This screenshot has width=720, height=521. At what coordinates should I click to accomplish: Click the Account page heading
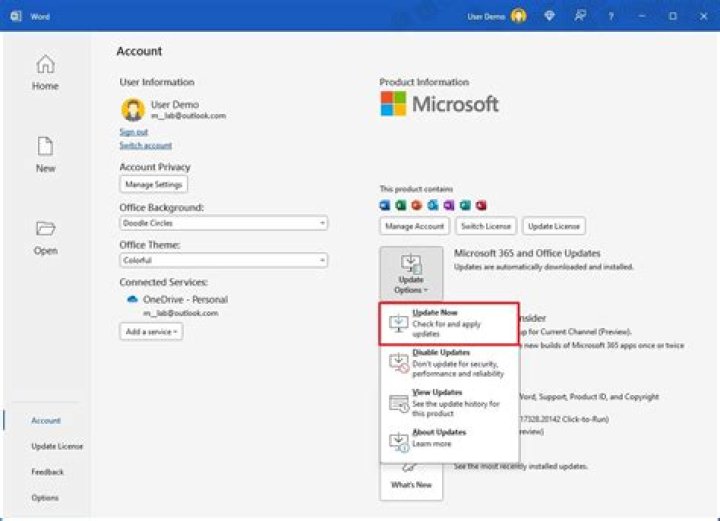[139, 51]
